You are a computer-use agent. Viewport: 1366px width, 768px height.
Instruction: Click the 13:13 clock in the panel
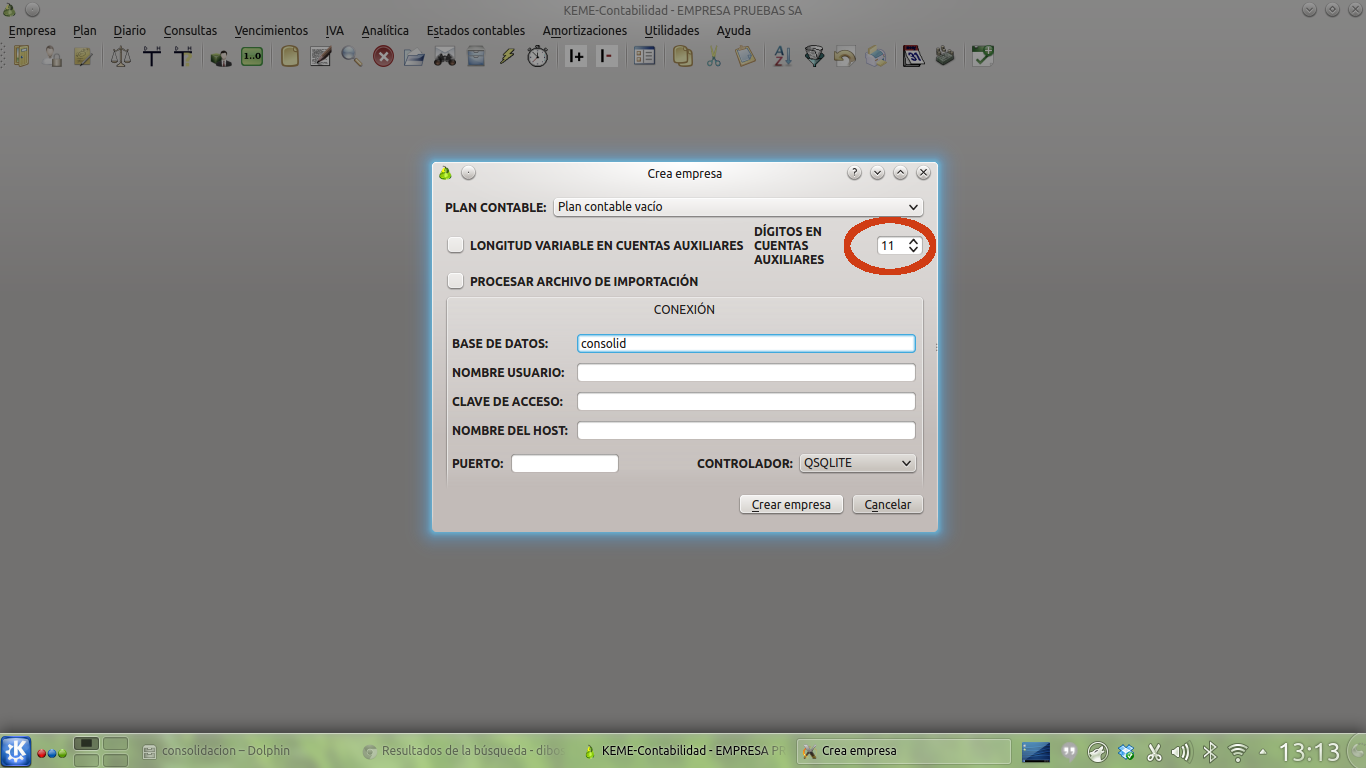click(1309, 751)
